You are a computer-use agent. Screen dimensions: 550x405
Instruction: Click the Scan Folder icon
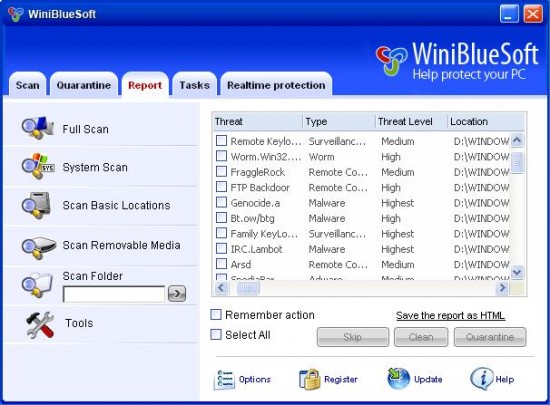[37, 285]
